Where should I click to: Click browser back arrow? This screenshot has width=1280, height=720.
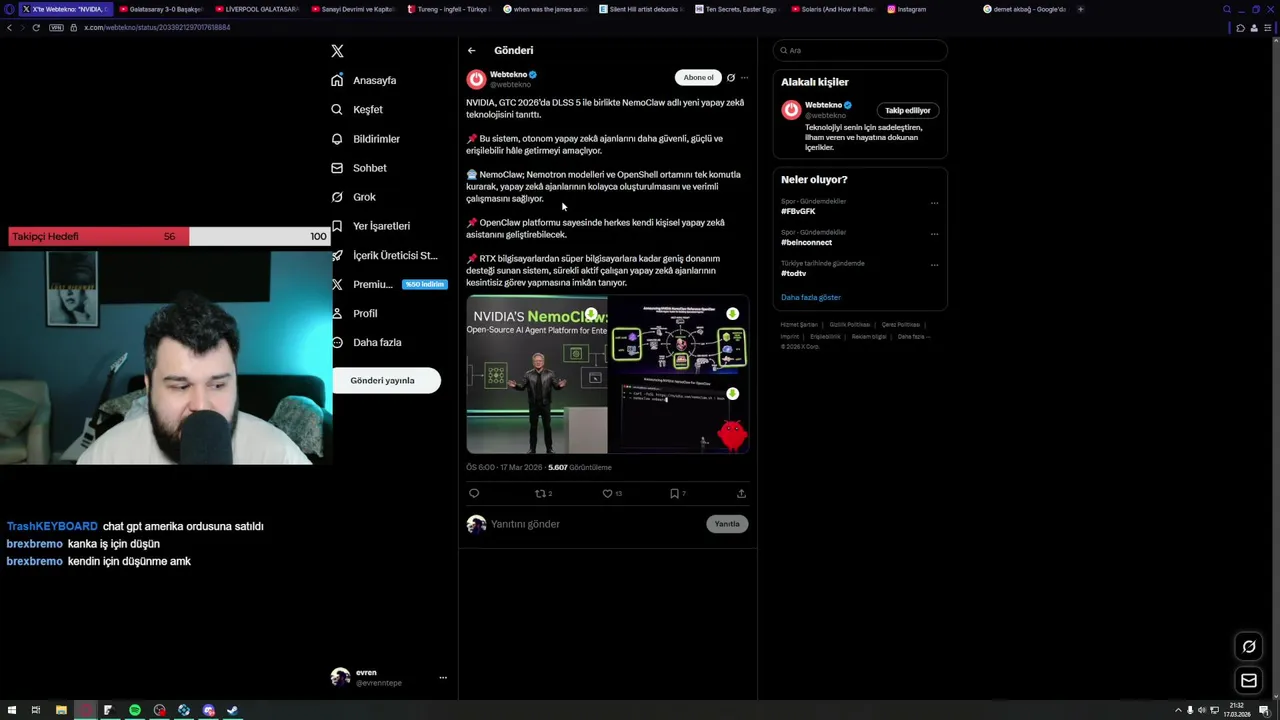pyautogui.click(x=9, y=27)
